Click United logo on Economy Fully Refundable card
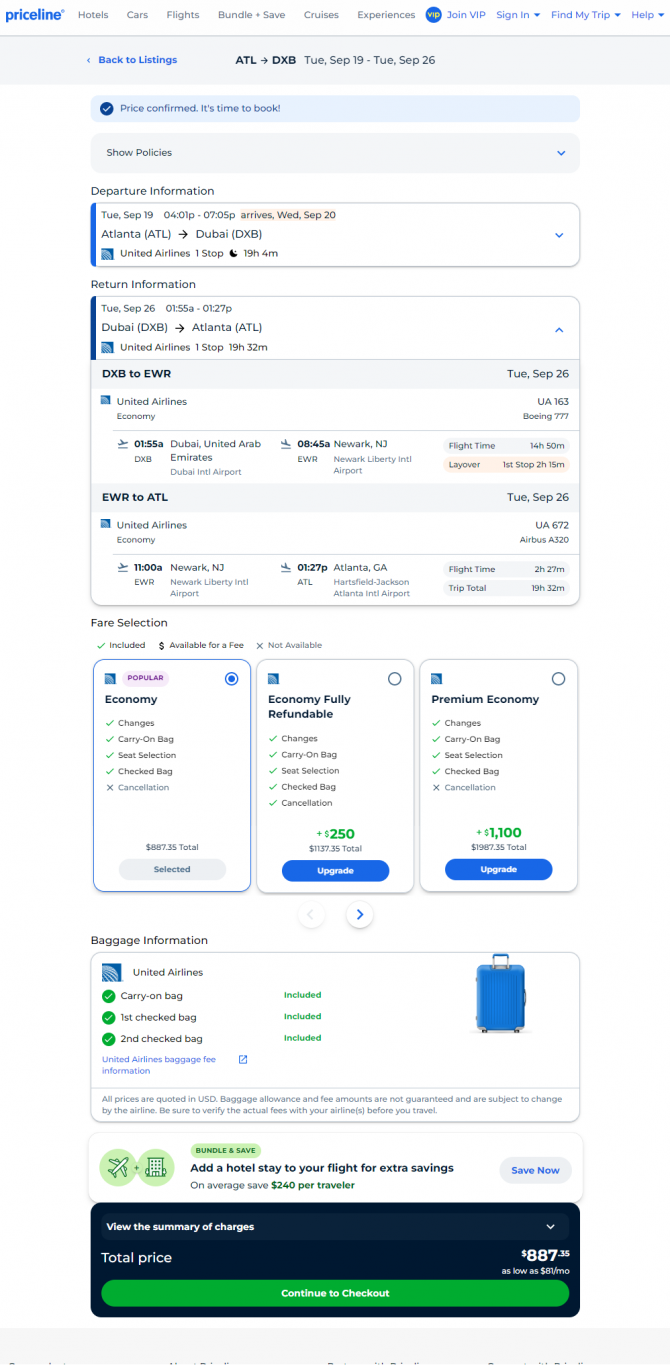This screenshot has height=1365, width=670. pos(273,678)
